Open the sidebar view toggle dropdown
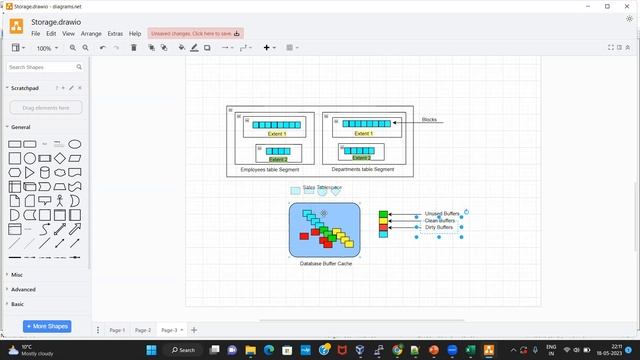This screenshot has height=360, width=640. coord(18,48)
